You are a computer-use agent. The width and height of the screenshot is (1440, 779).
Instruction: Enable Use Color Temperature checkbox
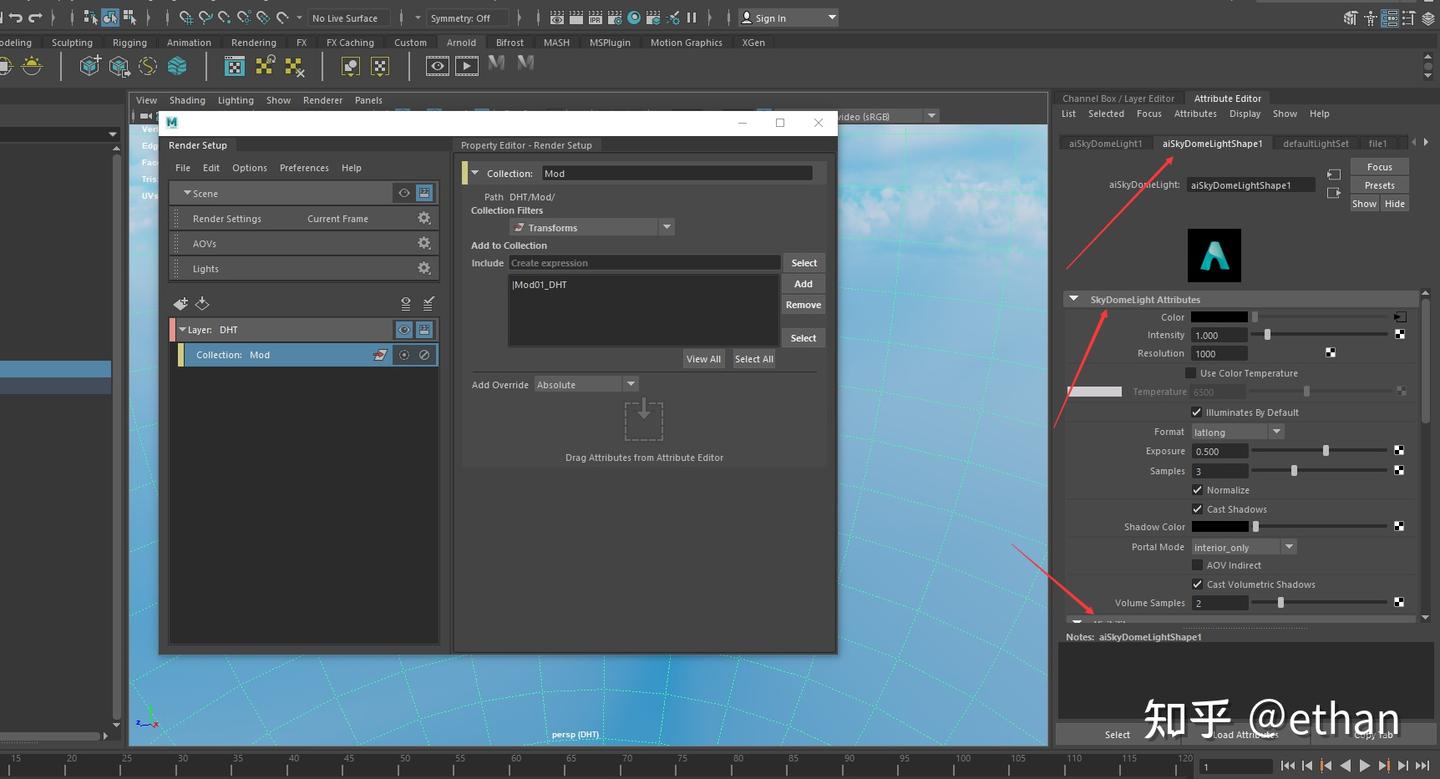(1191, 373)
